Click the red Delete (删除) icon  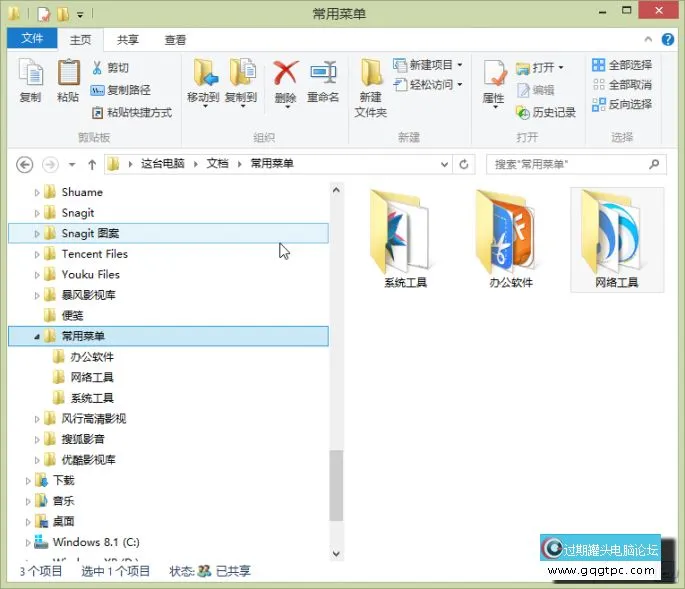[x=286, y=73]
